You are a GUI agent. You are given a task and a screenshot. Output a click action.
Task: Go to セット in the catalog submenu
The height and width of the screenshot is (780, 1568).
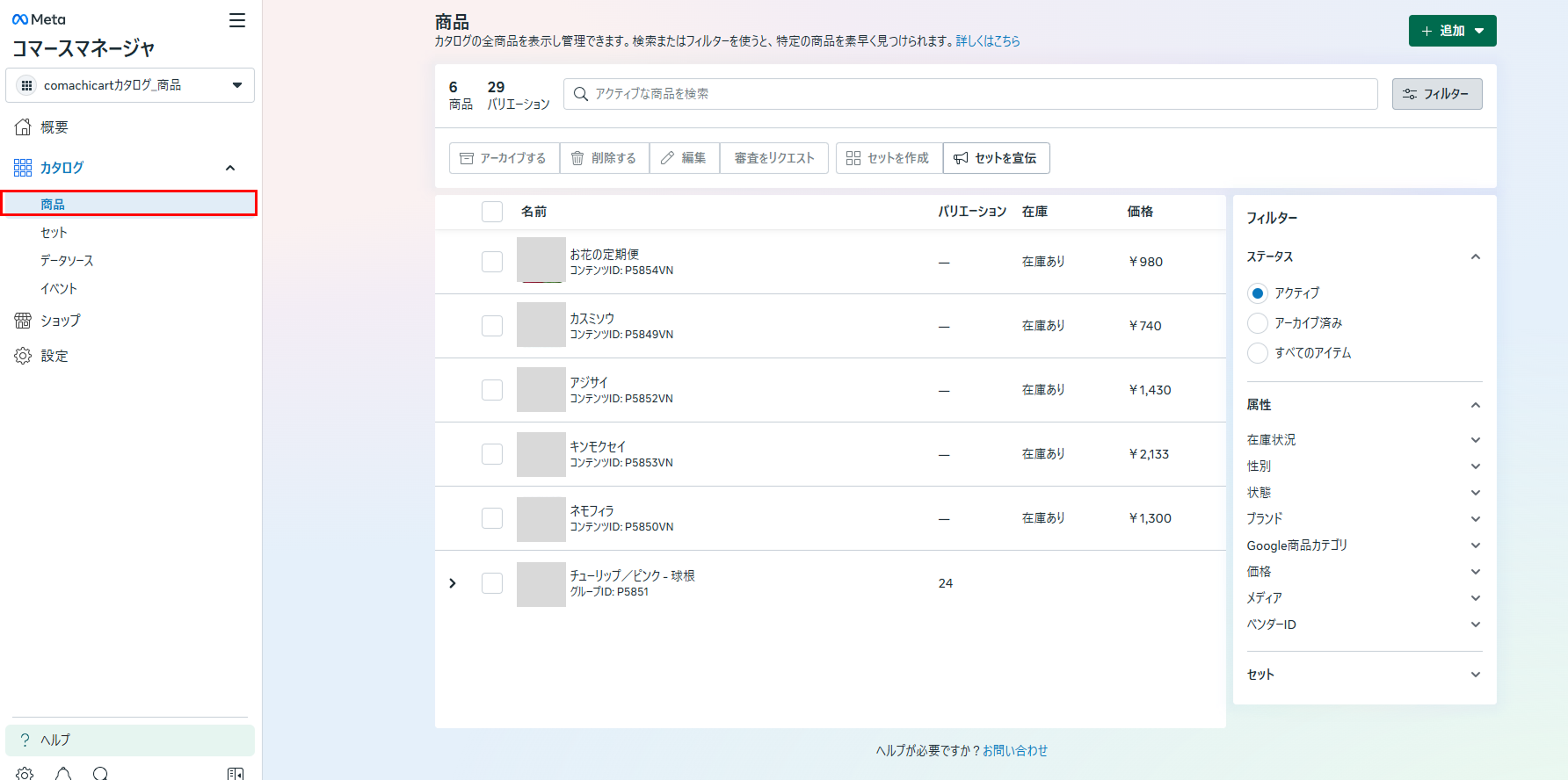[54, 233]
